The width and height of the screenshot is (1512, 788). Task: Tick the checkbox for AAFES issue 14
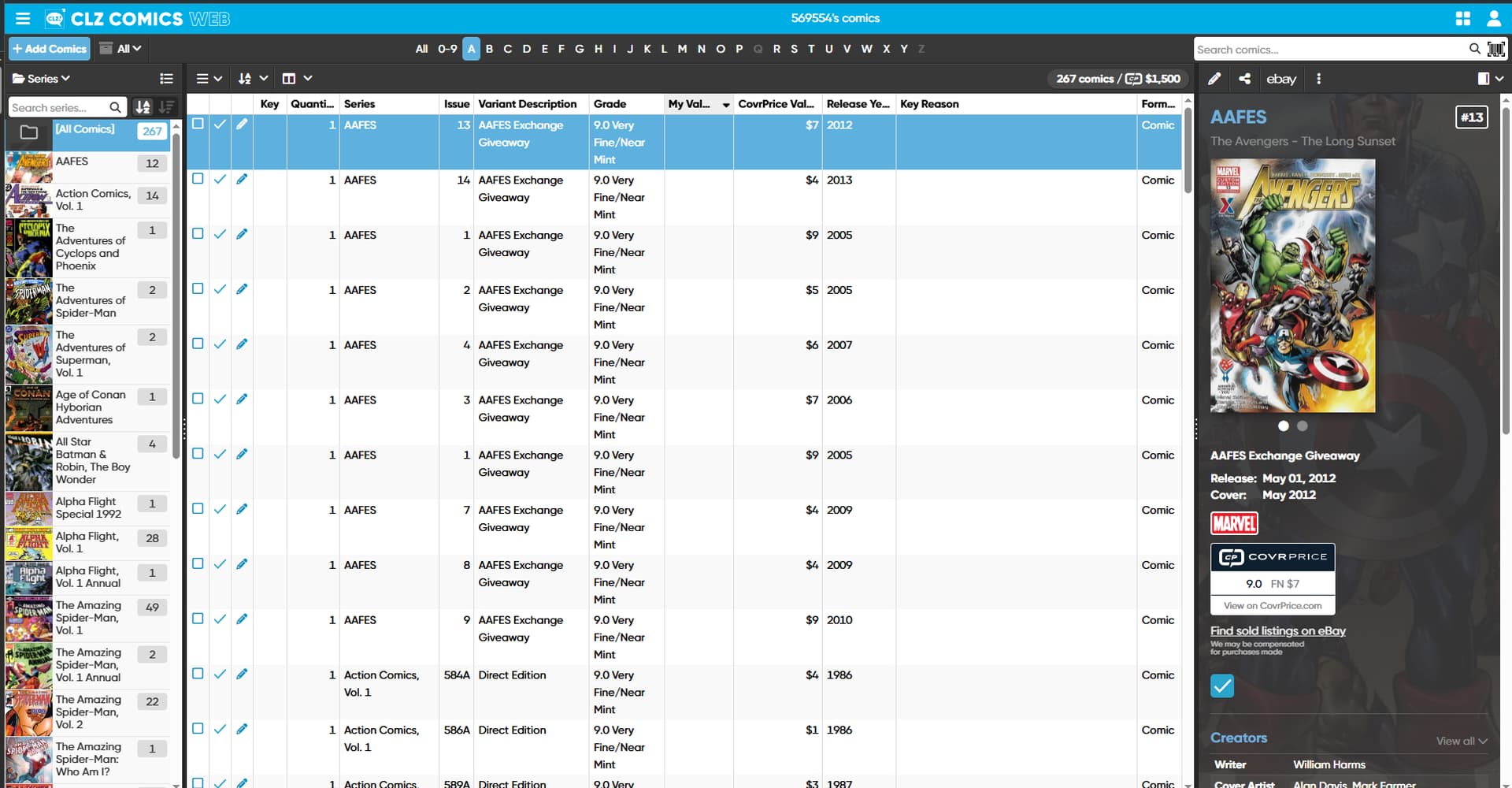[198, 179]
